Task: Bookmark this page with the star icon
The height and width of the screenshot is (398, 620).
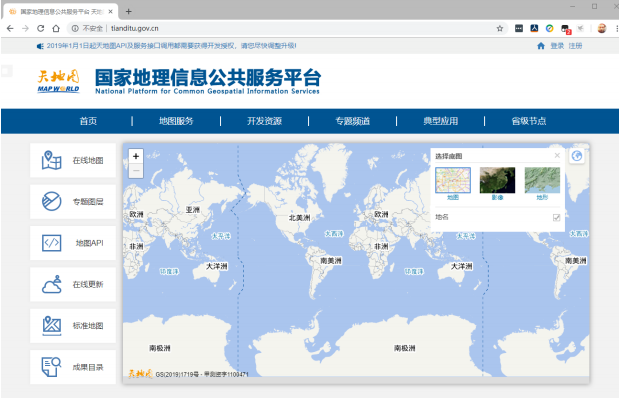Action: pyautogui.click(x=500, y=28)
